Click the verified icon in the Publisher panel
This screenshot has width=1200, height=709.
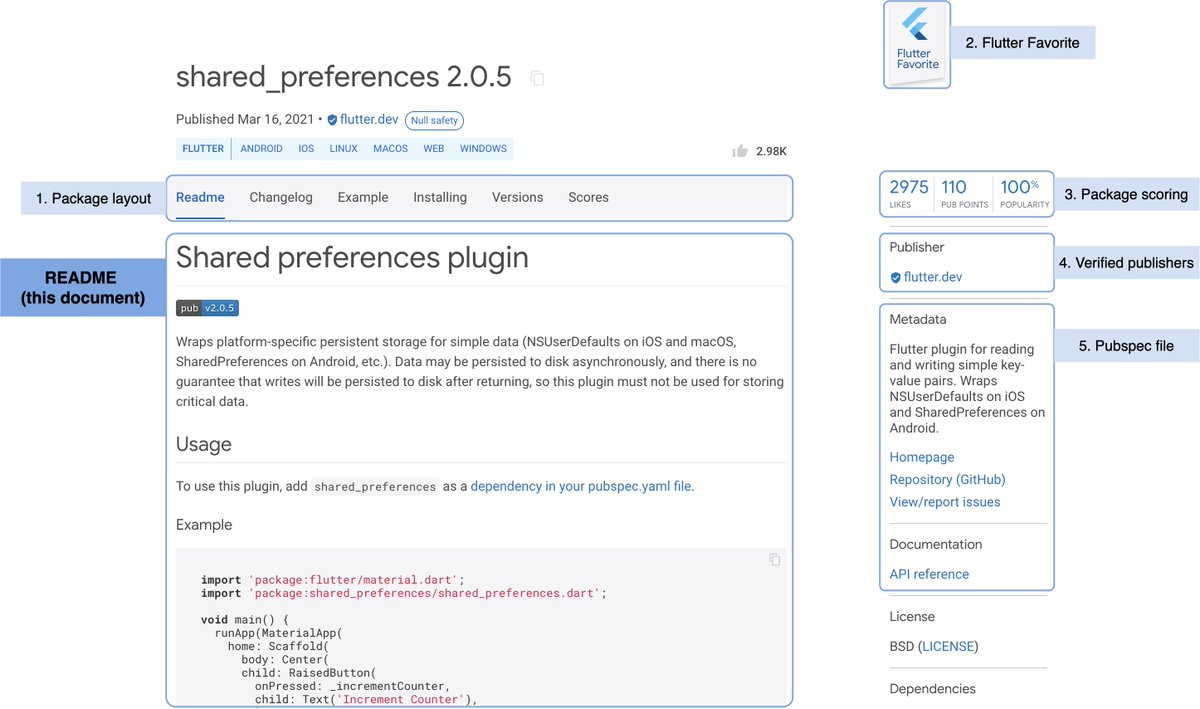[x=896, y=277]
